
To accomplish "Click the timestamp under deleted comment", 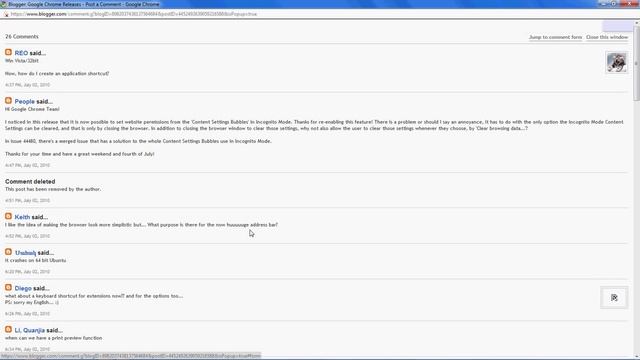I will 27,200.
